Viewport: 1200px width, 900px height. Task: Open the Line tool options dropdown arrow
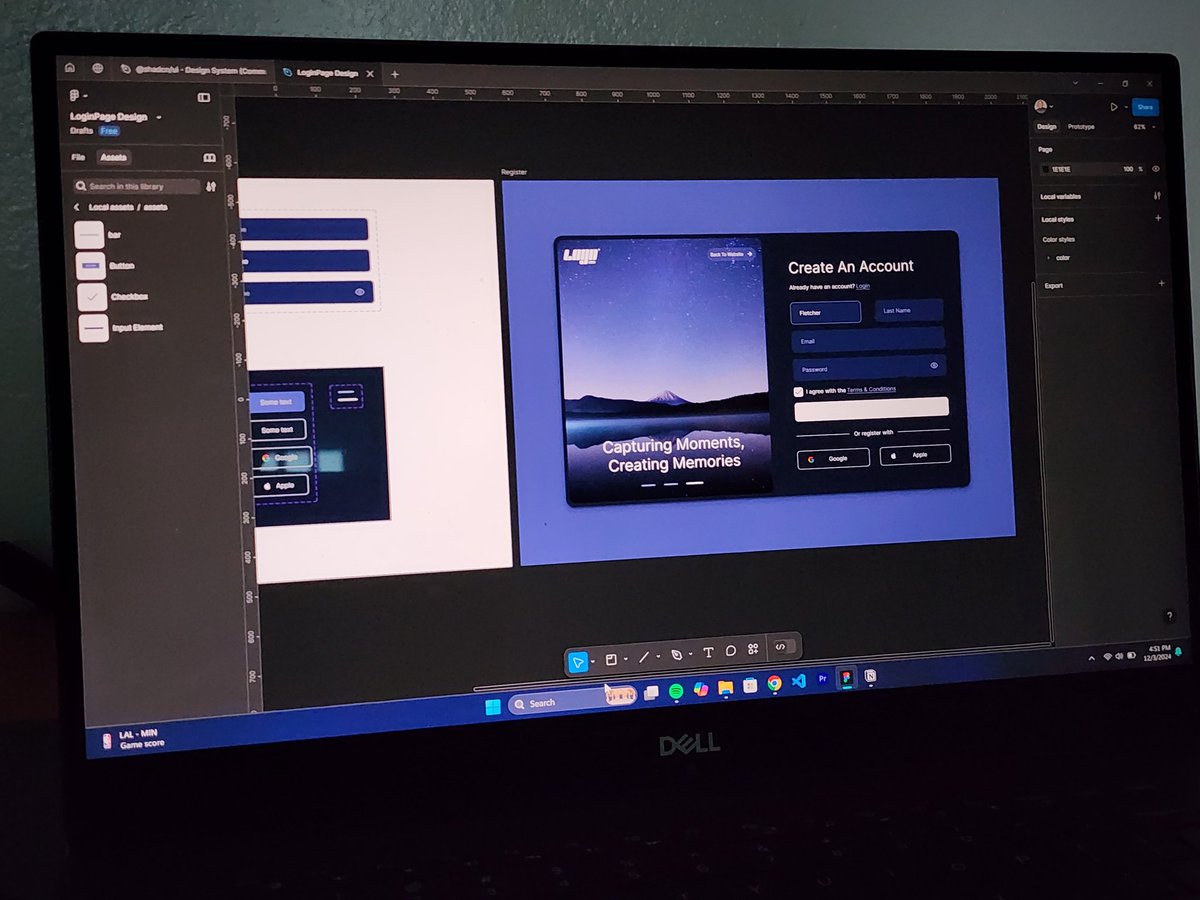[658, 656]
